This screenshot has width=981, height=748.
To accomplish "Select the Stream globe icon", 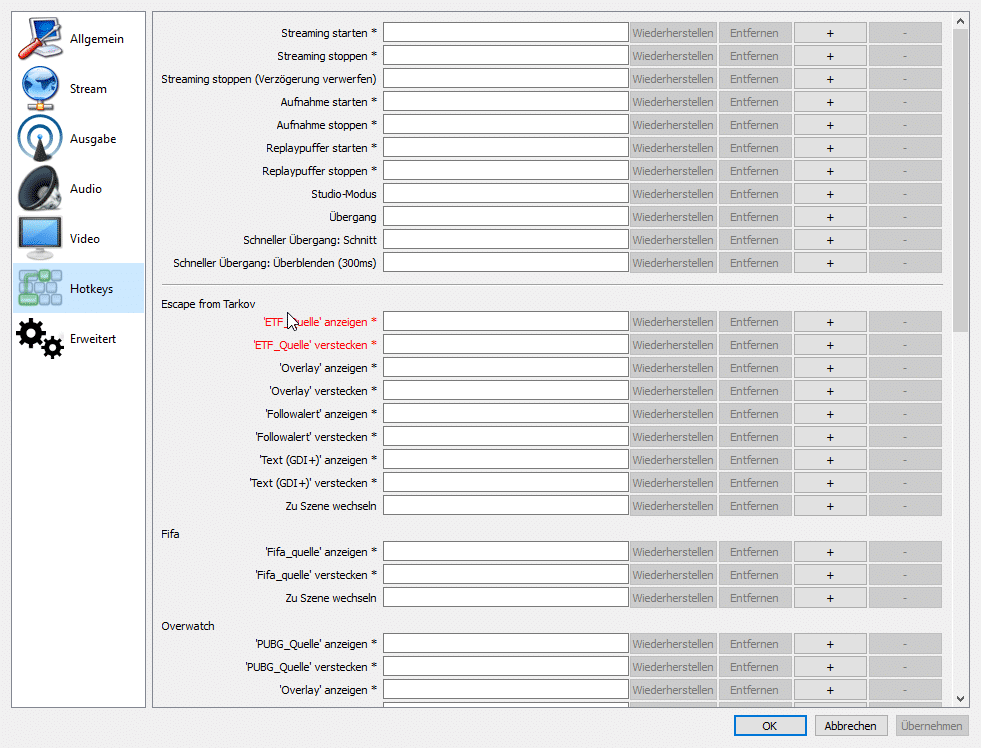I will (x=40, y=89).
